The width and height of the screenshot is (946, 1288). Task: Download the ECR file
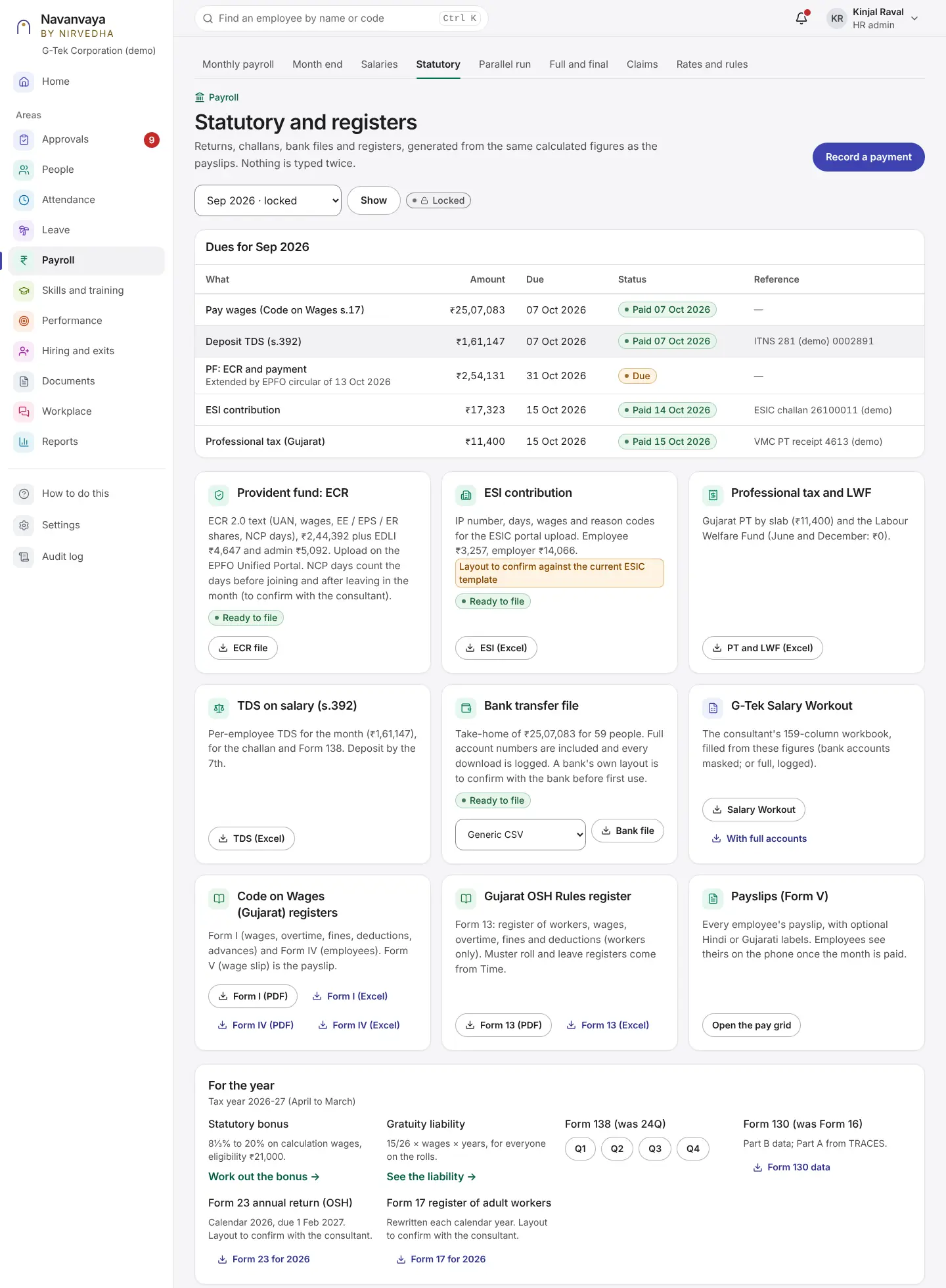pos(243,648)
